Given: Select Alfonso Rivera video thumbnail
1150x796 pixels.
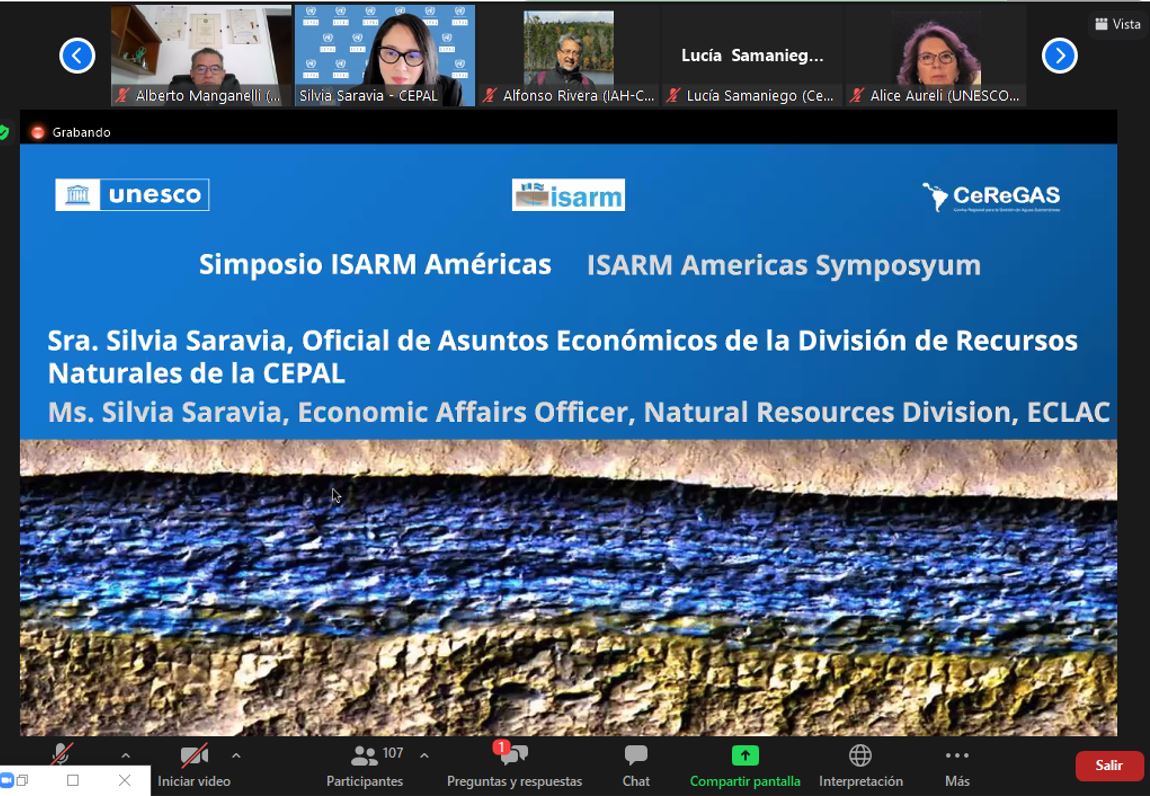Looking at the screenshot, I should [568, 56].
